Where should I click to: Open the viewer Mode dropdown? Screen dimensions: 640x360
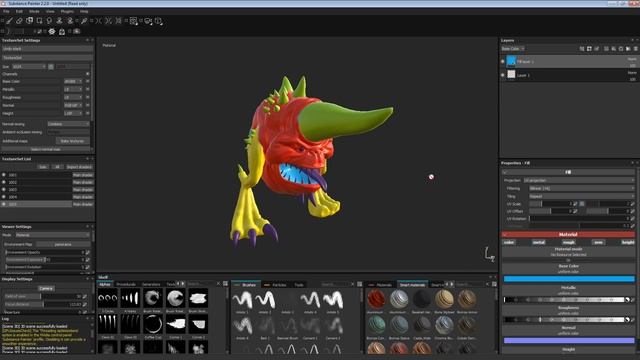[x=52, y=235]
